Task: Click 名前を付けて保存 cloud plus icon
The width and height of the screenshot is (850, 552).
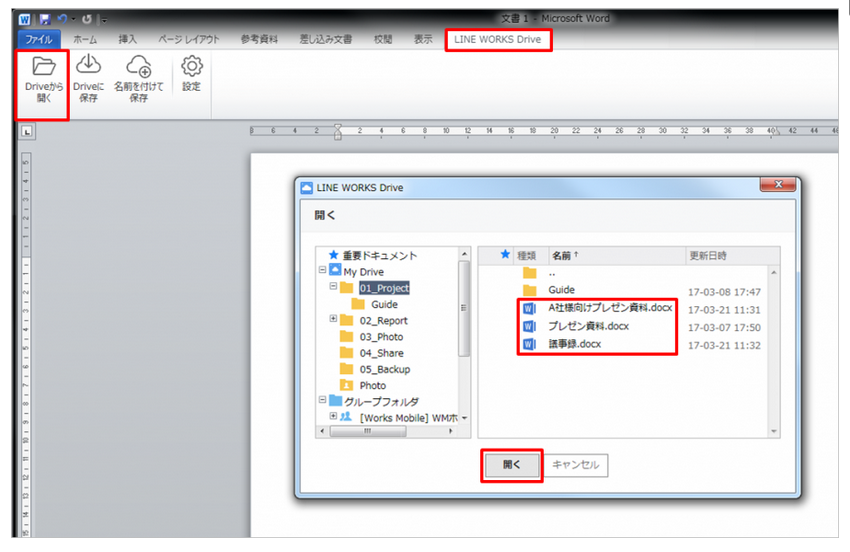Action: pyautogui.click(x=138, y=67)
